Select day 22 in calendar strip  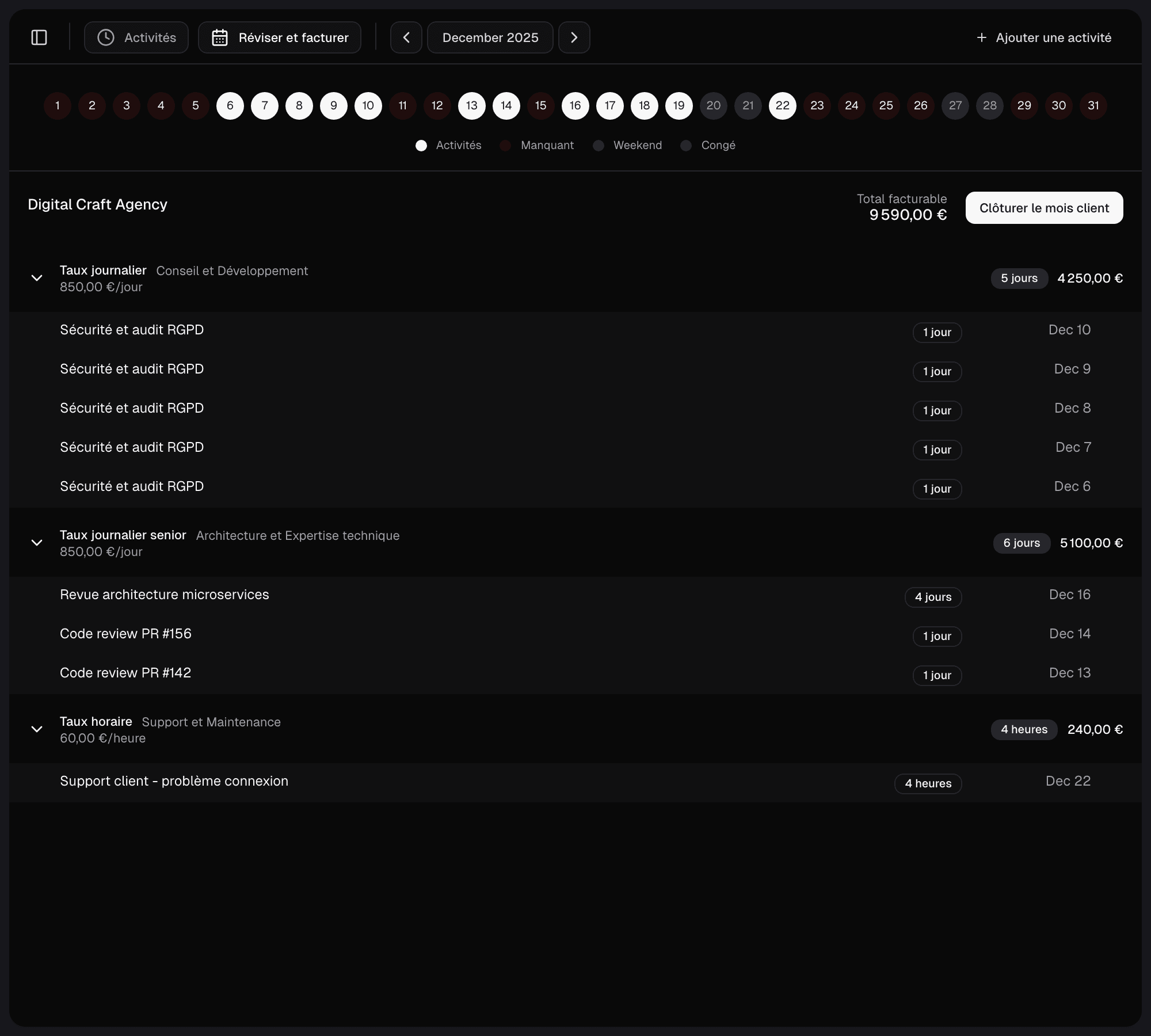point(783,105)
